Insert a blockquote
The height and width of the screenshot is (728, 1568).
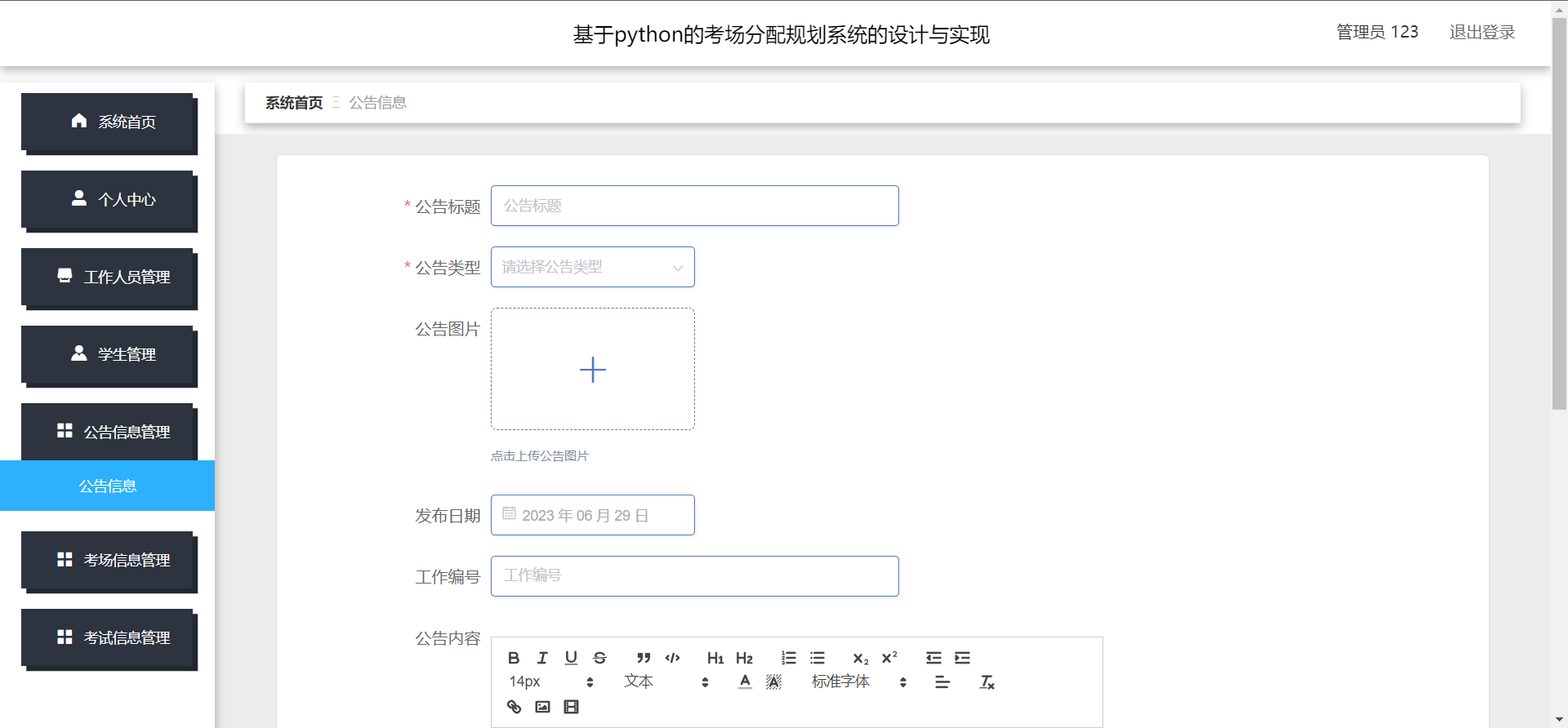[x=644, y=658]
